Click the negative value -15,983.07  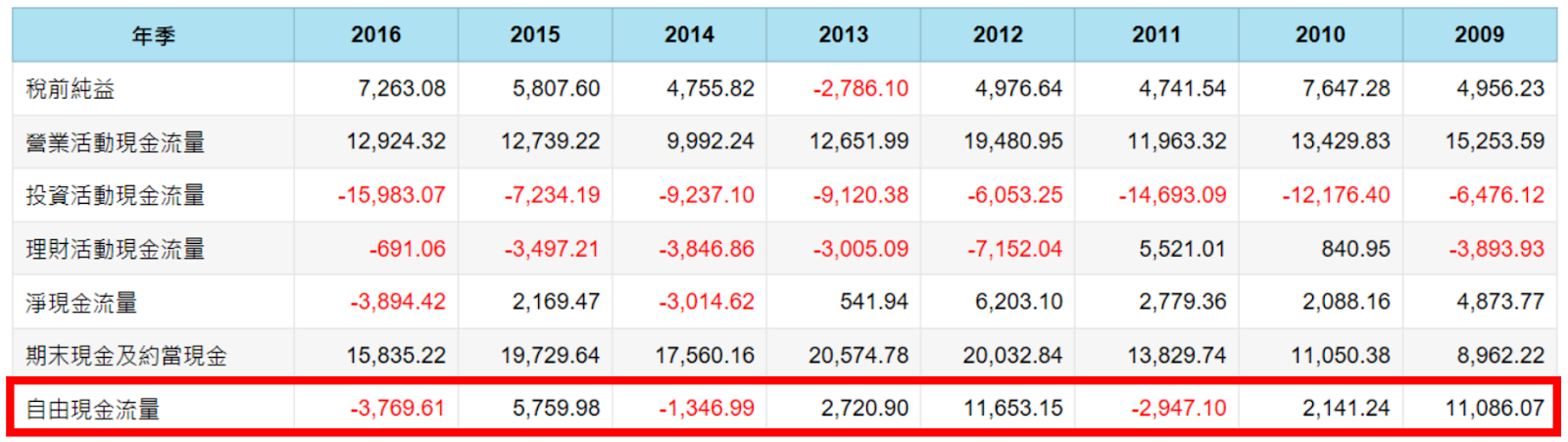coord(392,196)
